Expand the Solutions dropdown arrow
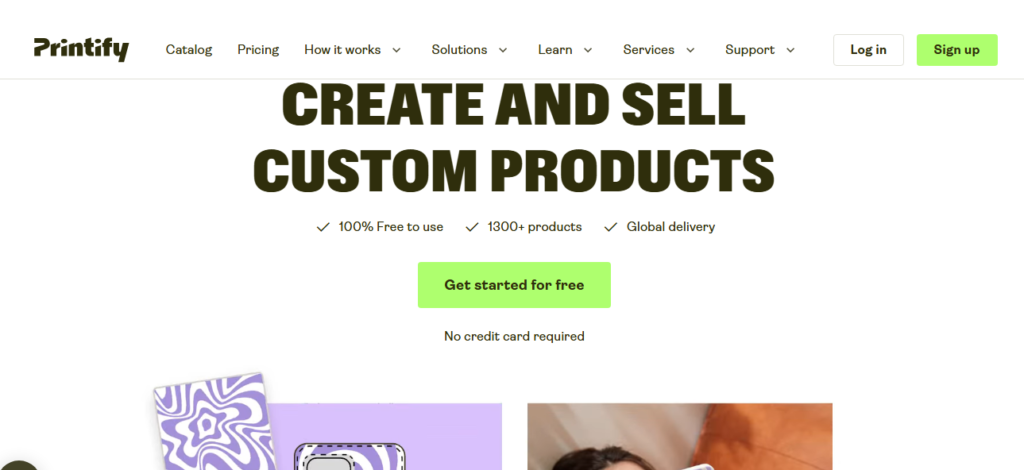Viewport: 1024px width, 470px height. point(503,50)
